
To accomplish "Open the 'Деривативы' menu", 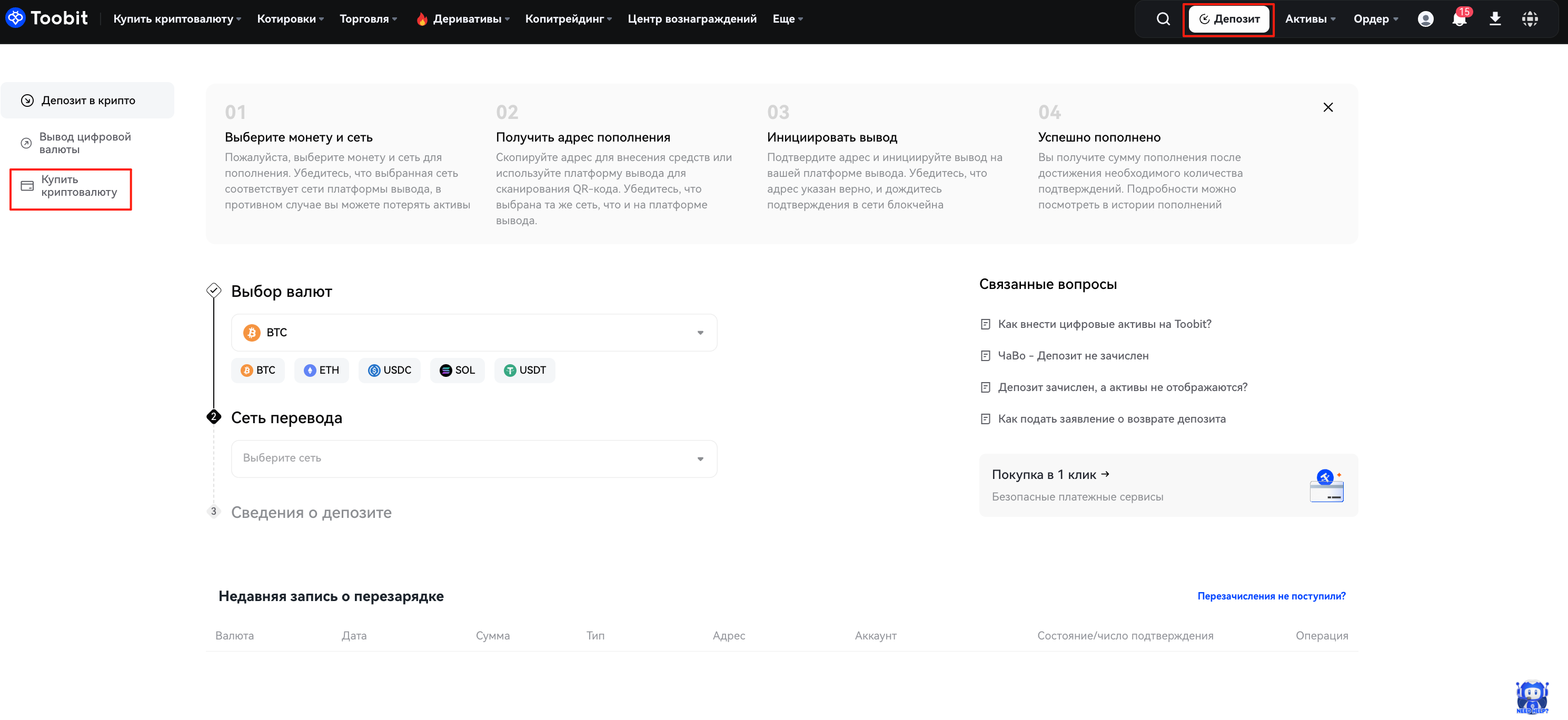I will click(467, 19).
